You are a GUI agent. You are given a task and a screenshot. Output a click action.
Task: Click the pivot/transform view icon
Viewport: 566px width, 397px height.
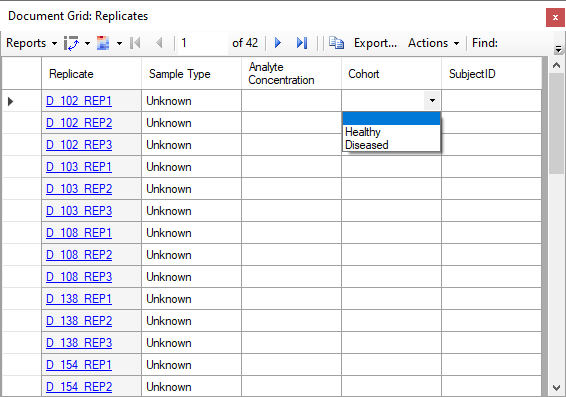click(71, 43)
